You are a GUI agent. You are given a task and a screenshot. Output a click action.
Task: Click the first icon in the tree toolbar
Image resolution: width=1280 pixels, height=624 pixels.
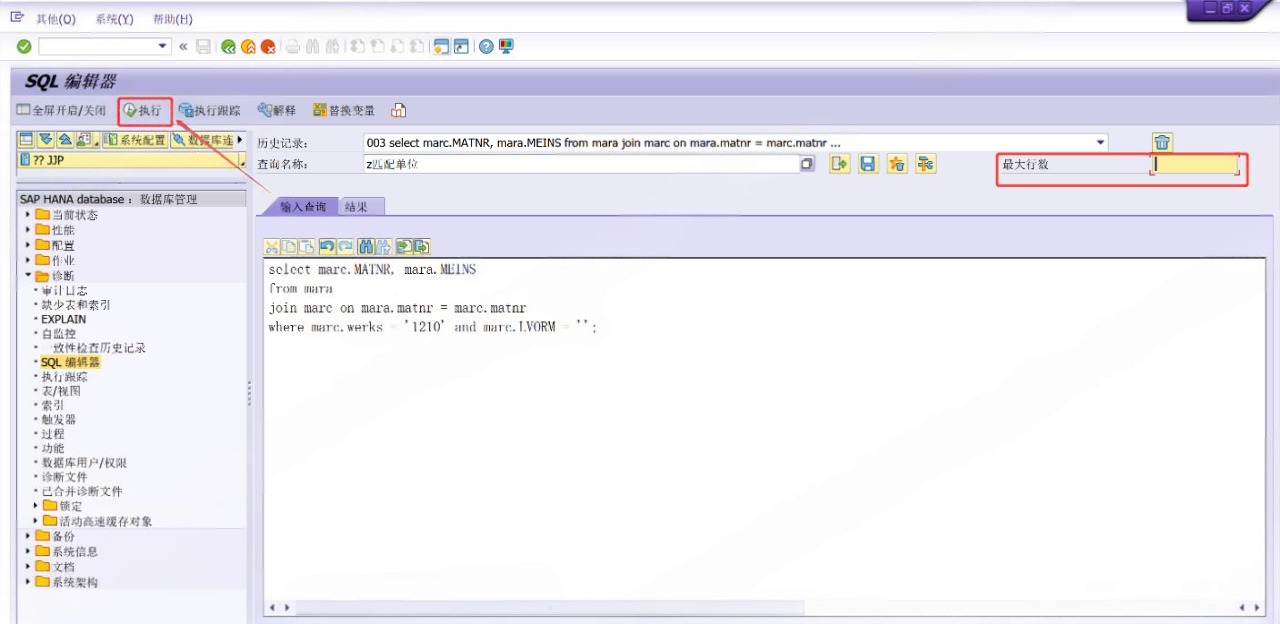click(x=26, y=140)
